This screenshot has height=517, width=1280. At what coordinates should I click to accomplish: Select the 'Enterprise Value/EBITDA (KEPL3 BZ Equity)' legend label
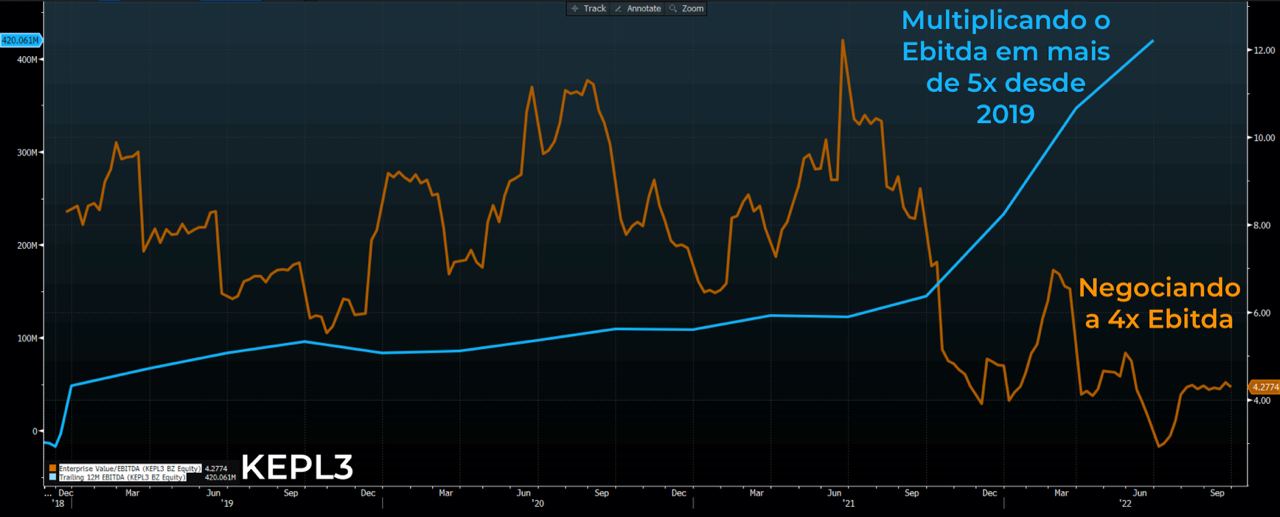129,468
